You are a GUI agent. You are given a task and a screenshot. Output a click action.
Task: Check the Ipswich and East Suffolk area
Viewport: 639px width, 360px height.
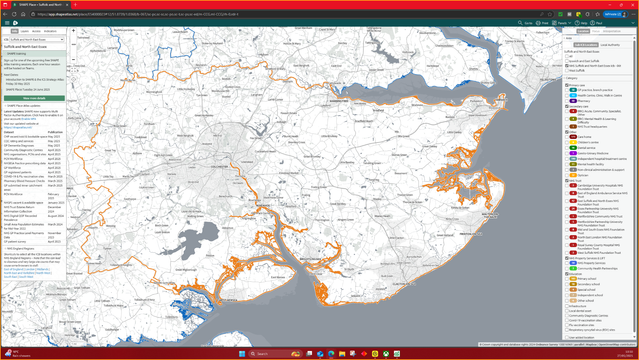click(566, 61)
